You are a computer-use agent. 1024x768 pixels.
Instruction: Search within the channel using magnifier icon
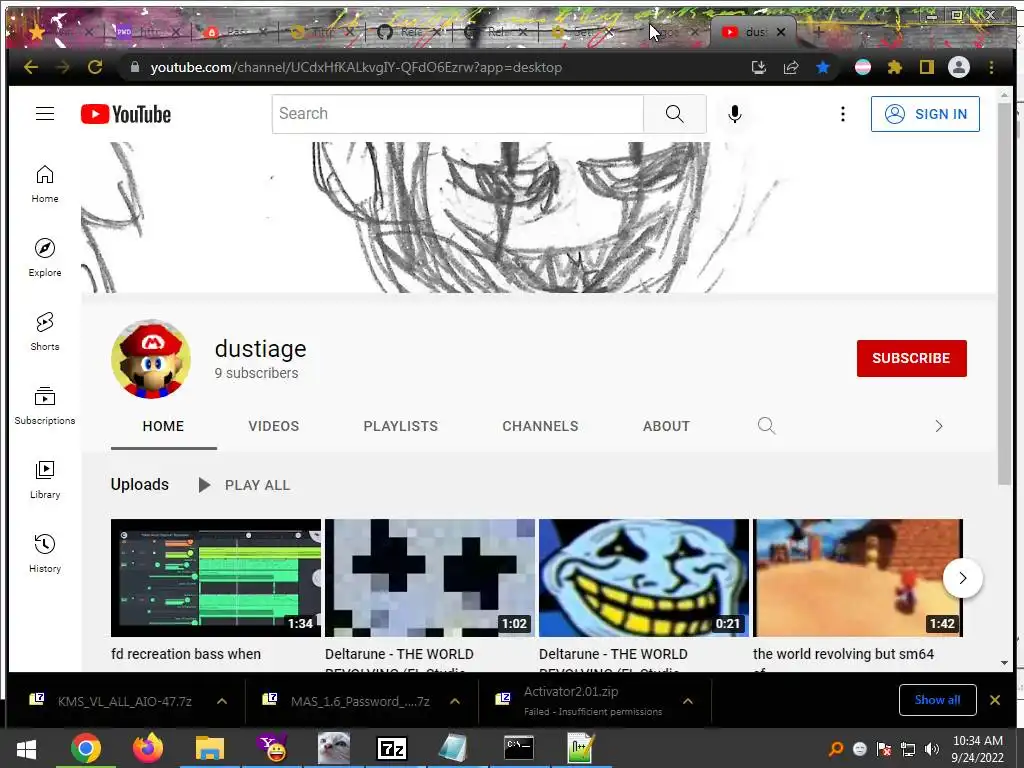[x=766, y=426]
